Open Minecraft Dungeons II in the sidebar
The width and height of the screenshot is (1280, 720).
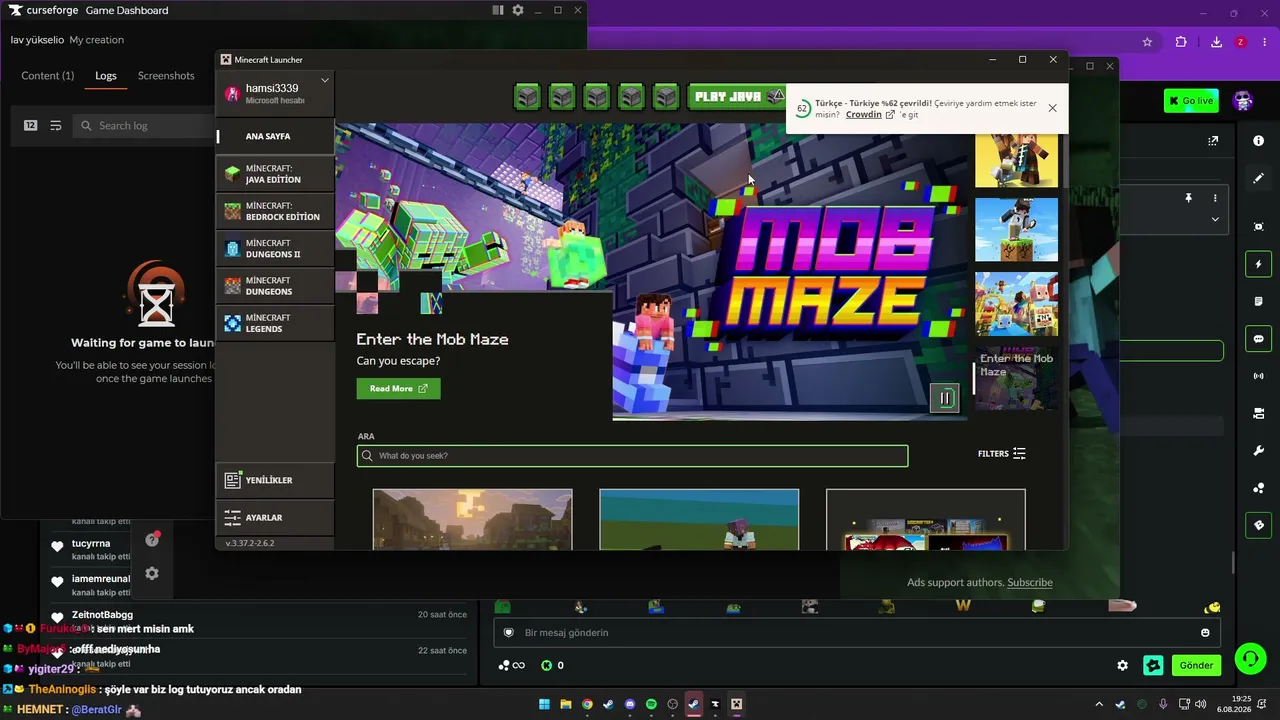tap(275, 249)
